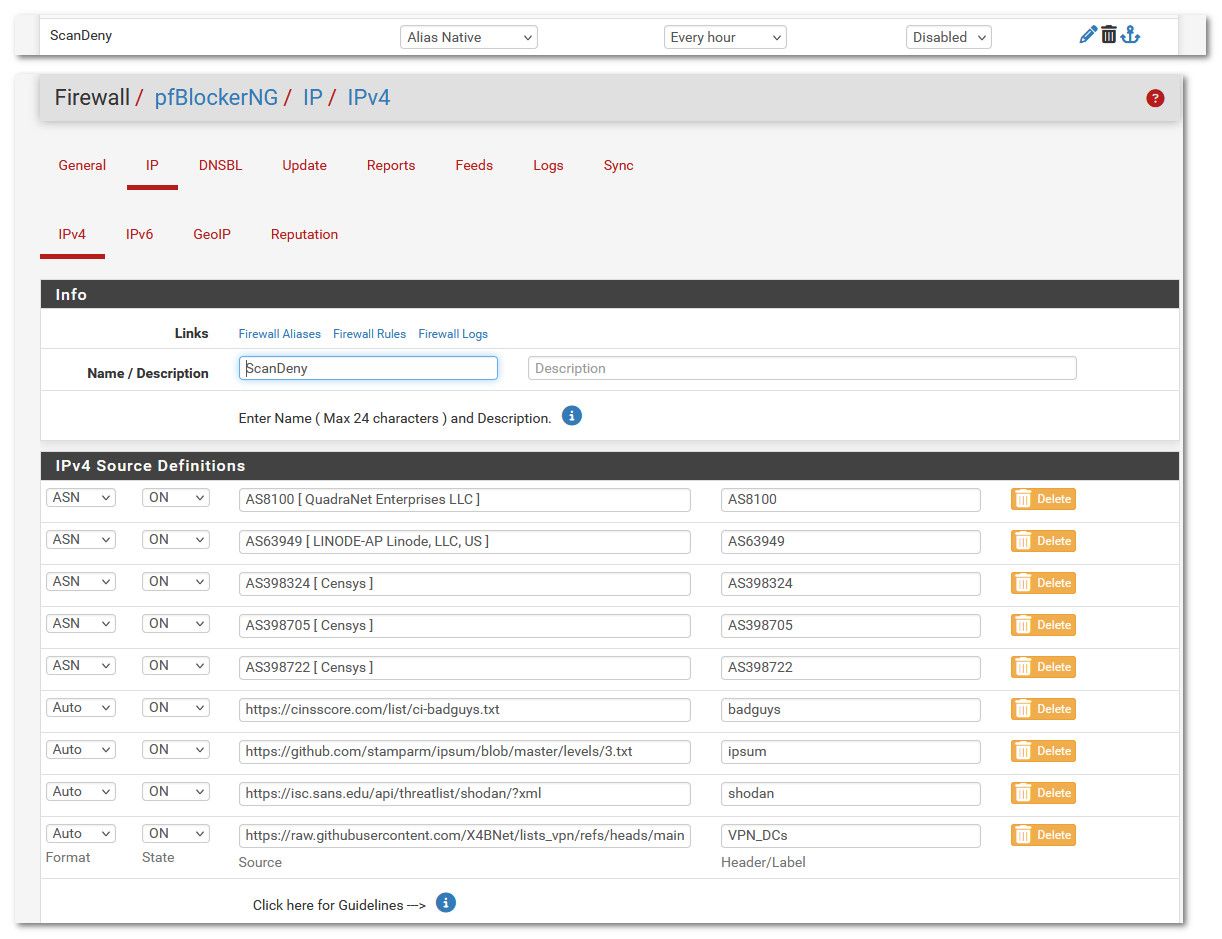The height and width of the screenshot is (939, 1222).
Task: Toggle ON state for the badguys row
Action: coord(175,708)
